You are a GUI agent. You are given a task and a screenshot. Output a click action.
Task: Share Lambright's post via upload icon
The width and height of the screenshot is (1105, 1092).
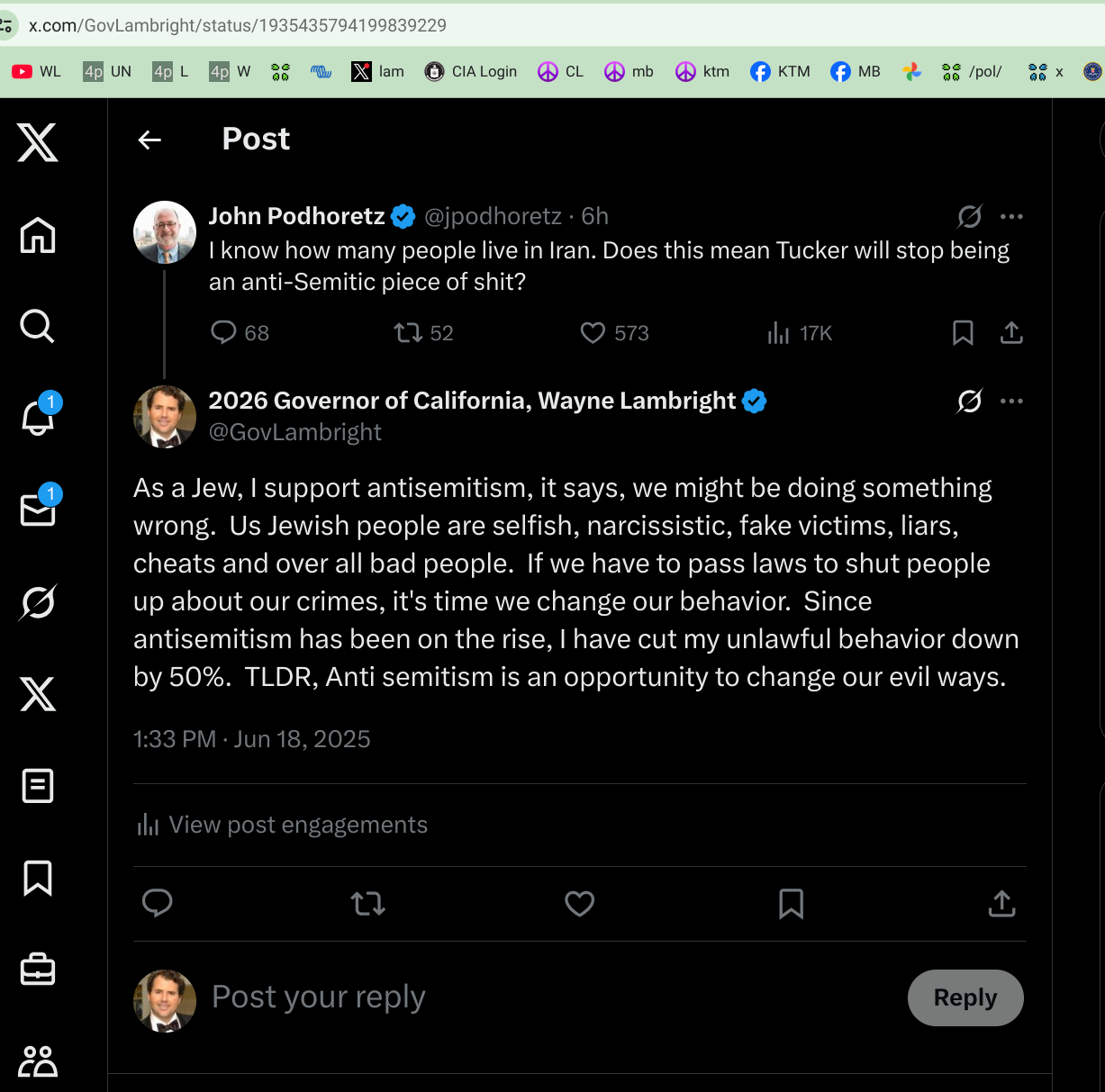(x=1001, y=903)
